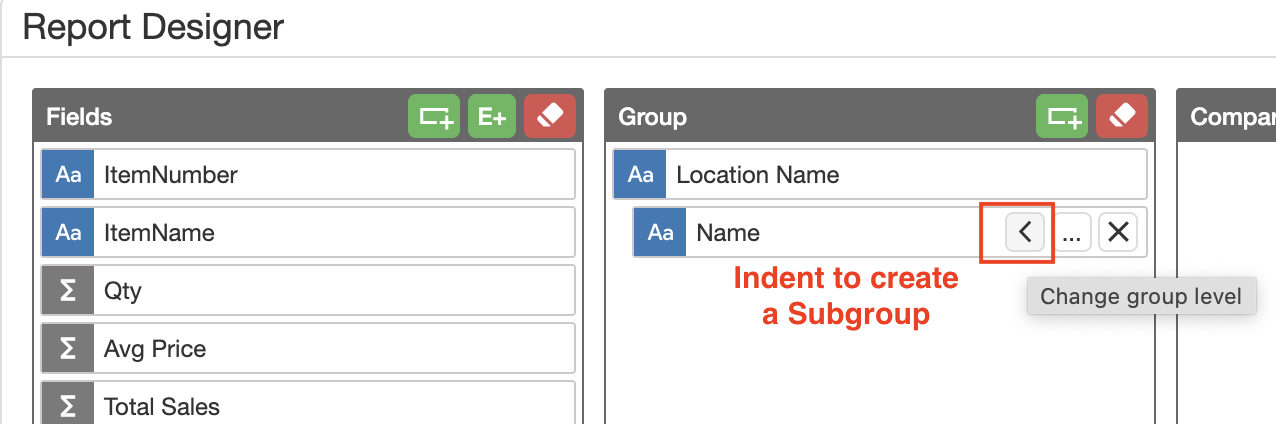Select the Total Sales field row
The width and height of the screenshot is (1276, 424).
tap(308, 403)
